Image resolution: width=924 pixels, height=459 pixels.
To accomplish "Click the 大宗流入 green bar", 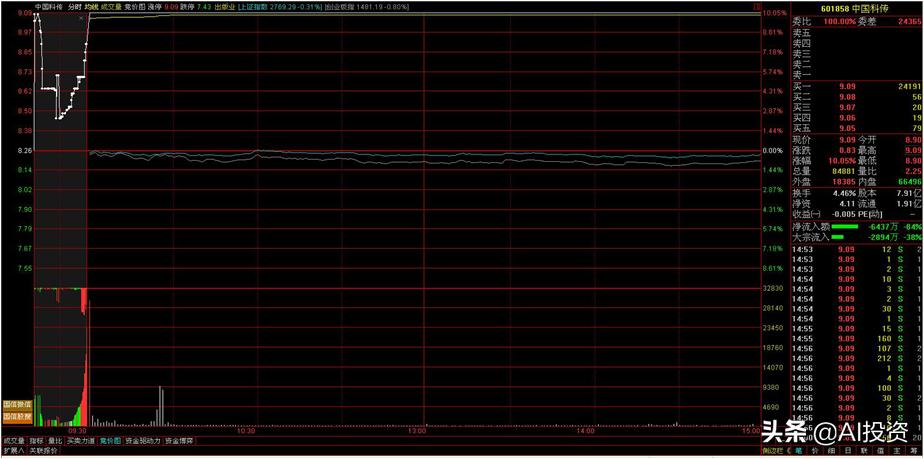I will pos(837,237).
